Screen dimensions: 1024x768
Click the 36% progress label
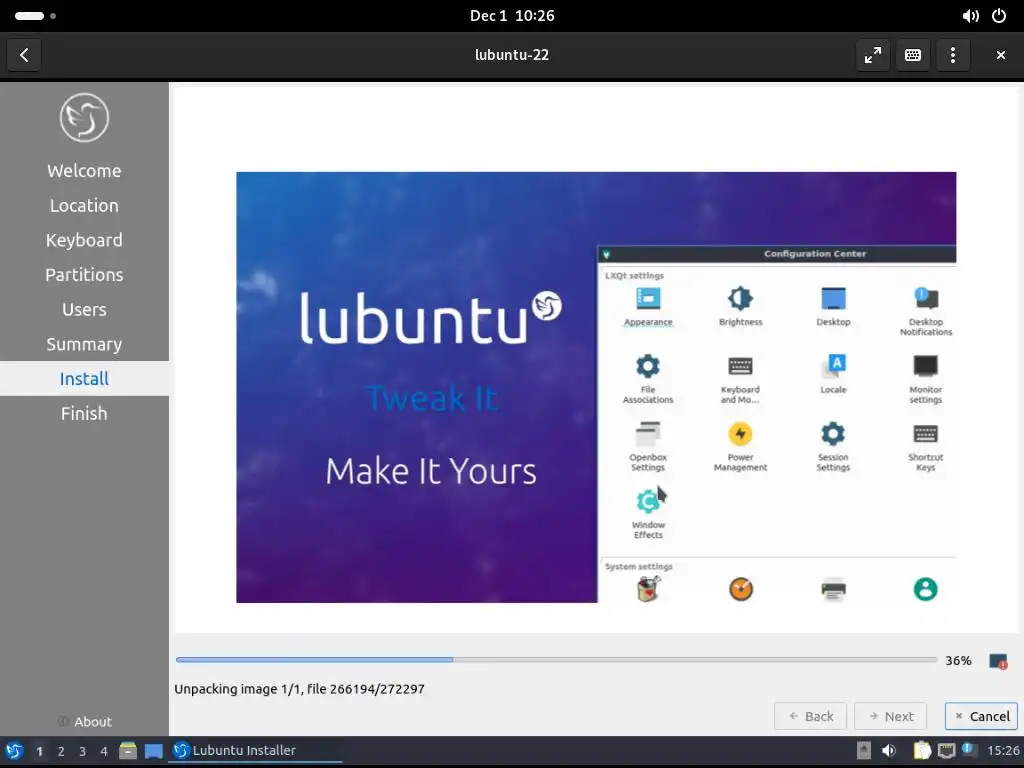click(x=958, y=660)
